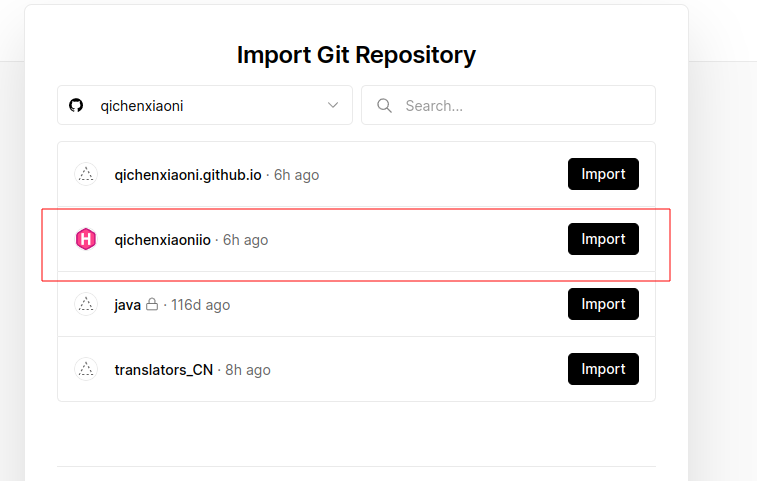Click the lock icon beside java
This screenshot has height=481, width=757.
[x=152, y=304]
